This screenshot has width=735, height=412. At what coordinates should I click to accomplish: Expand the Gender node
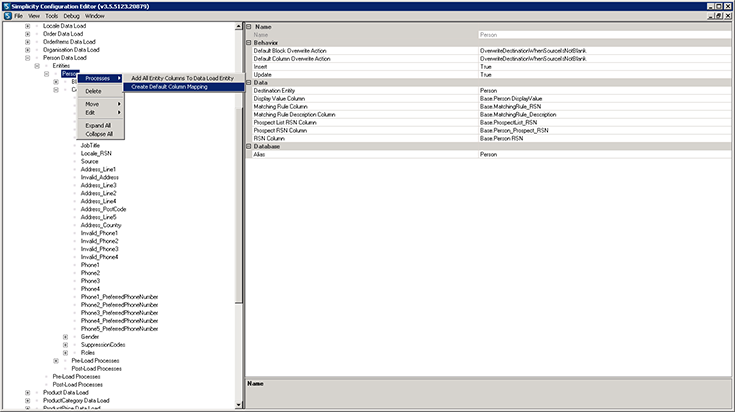(x=65, y=337)
